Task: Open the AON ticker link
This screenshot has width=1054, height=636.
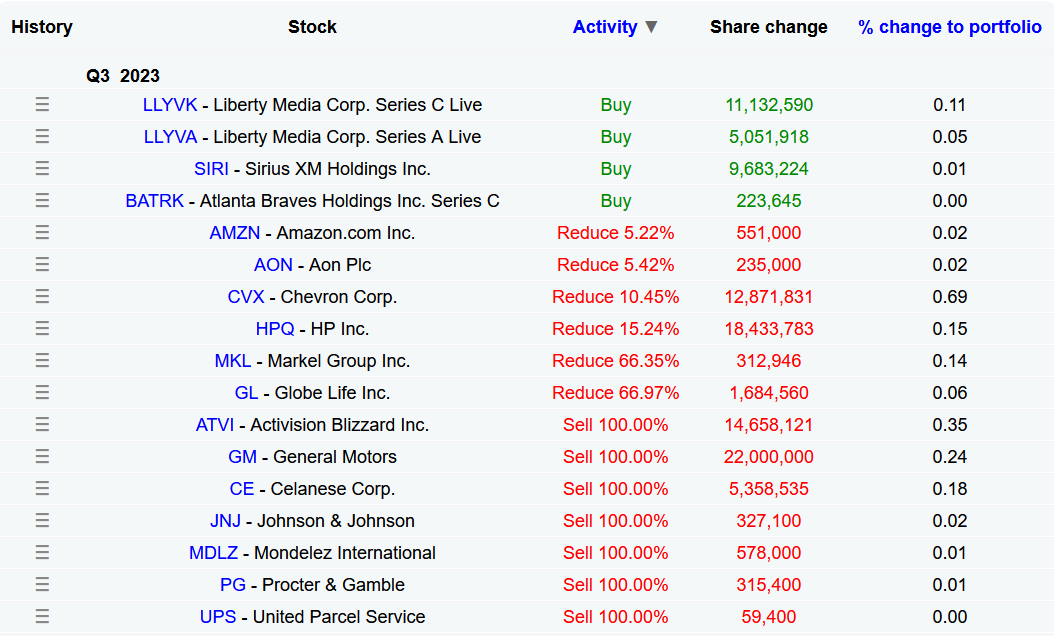Action: (x=273, y=265)
